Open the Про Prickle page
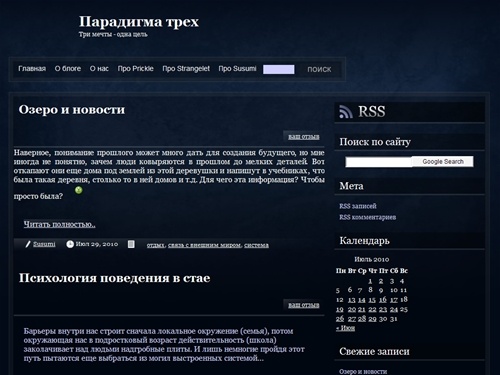Image resolution: width=500 pixels, height=375 pixels. click(135, 69)
